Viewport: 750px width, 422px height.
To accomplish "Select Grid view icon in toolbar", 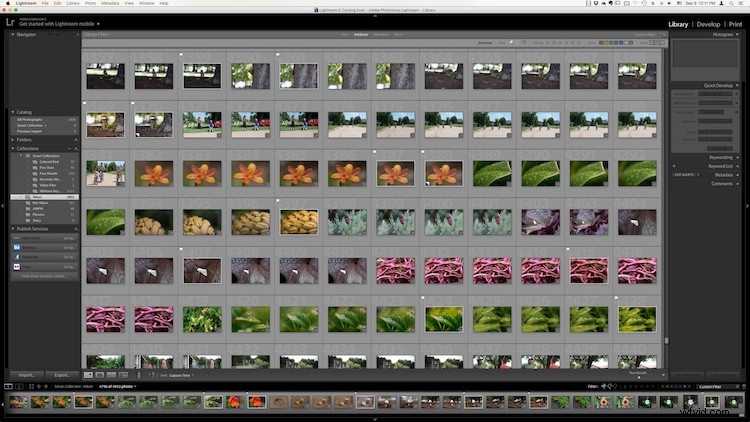I will (88, 375).
